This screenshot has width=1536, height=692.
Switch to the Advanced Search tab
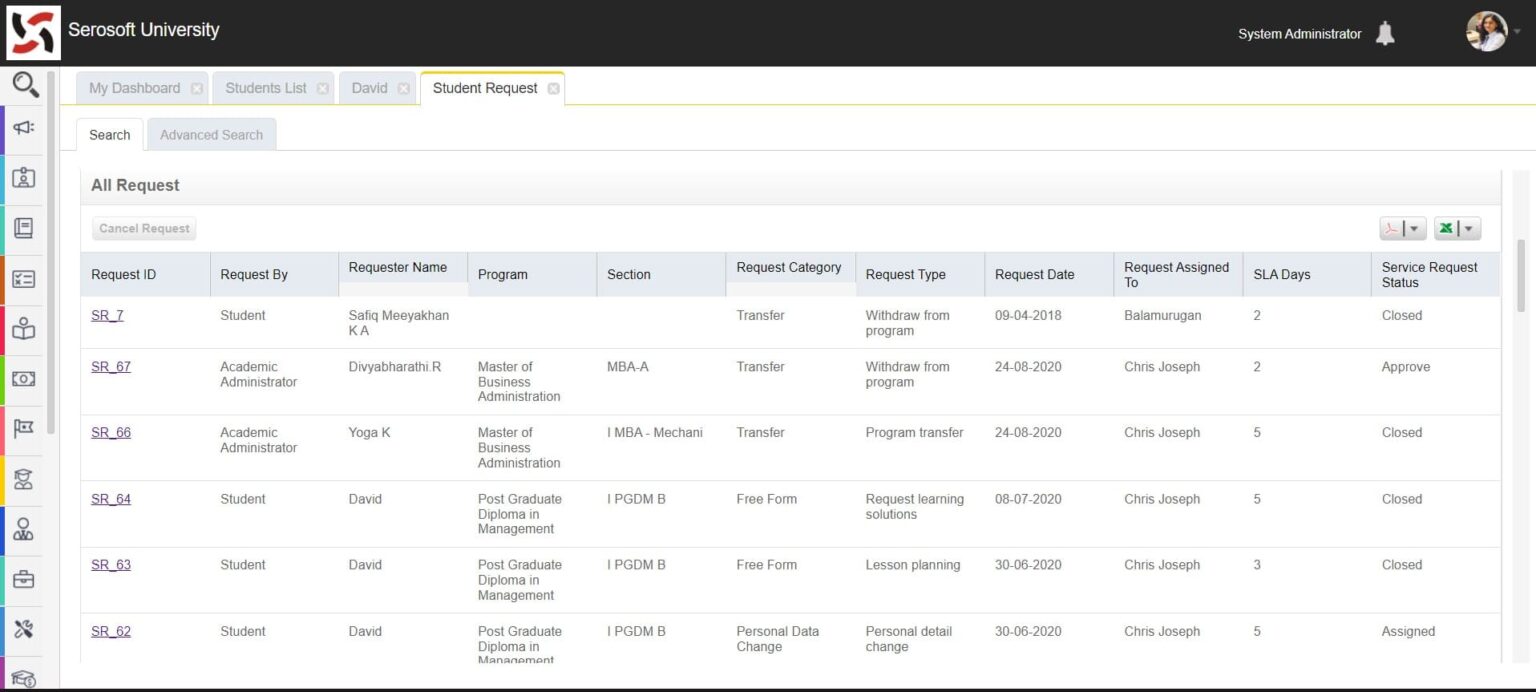click(211, 134)
